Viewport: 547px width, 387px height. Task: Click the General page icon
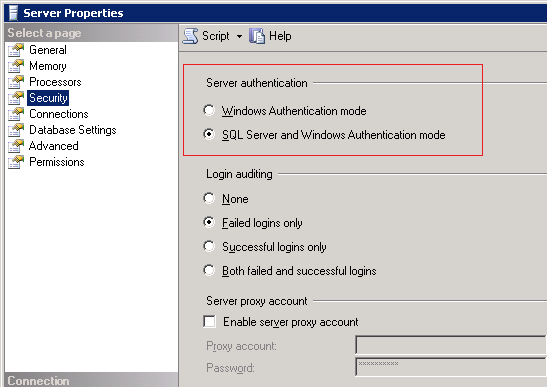[16, 50]
